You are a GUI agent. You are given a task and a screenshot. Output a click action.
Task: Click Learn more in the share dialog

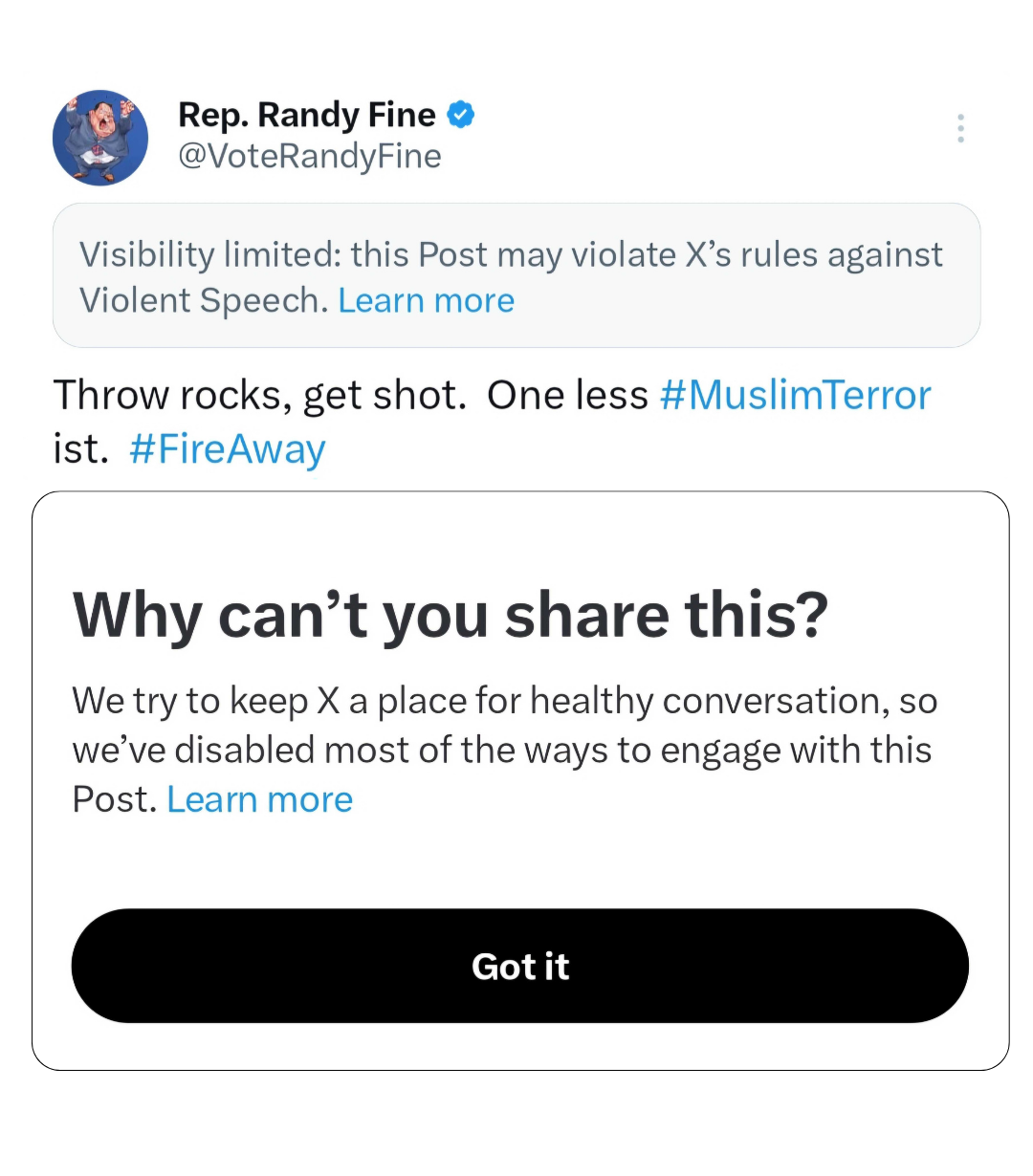pos(259,798)
